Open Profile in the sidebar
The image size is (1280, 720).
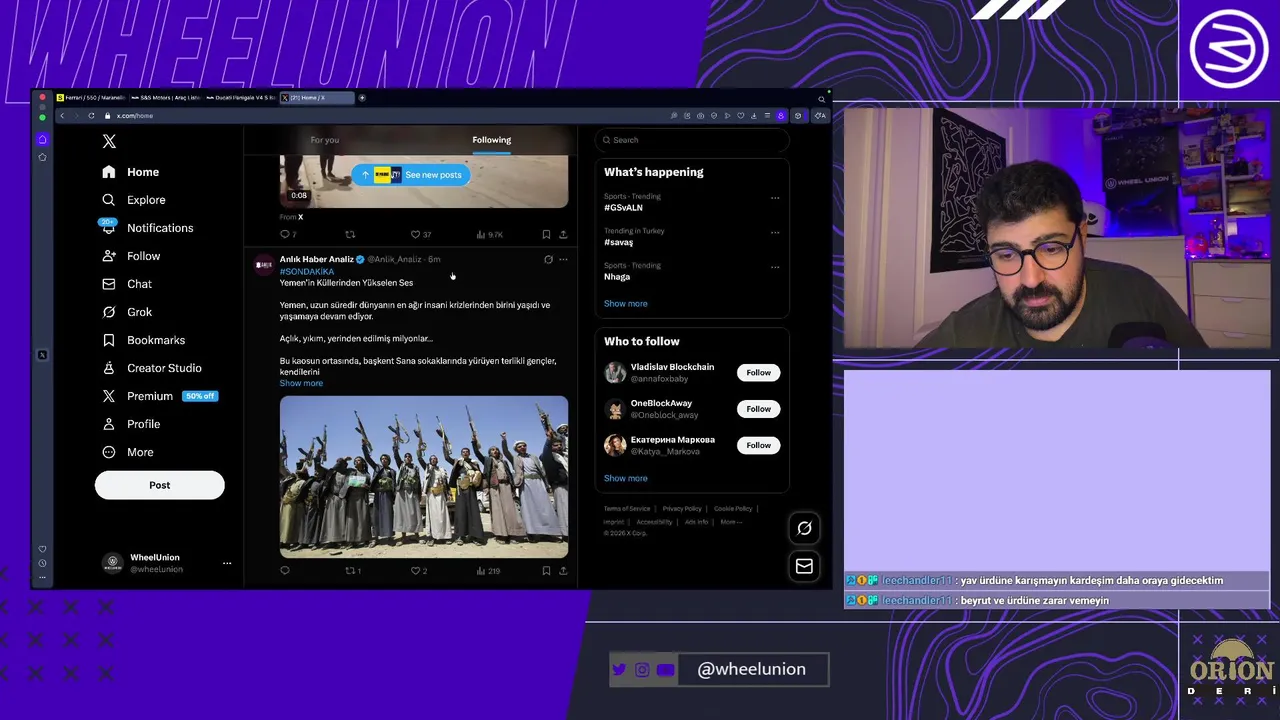click(x=131, y=424)
